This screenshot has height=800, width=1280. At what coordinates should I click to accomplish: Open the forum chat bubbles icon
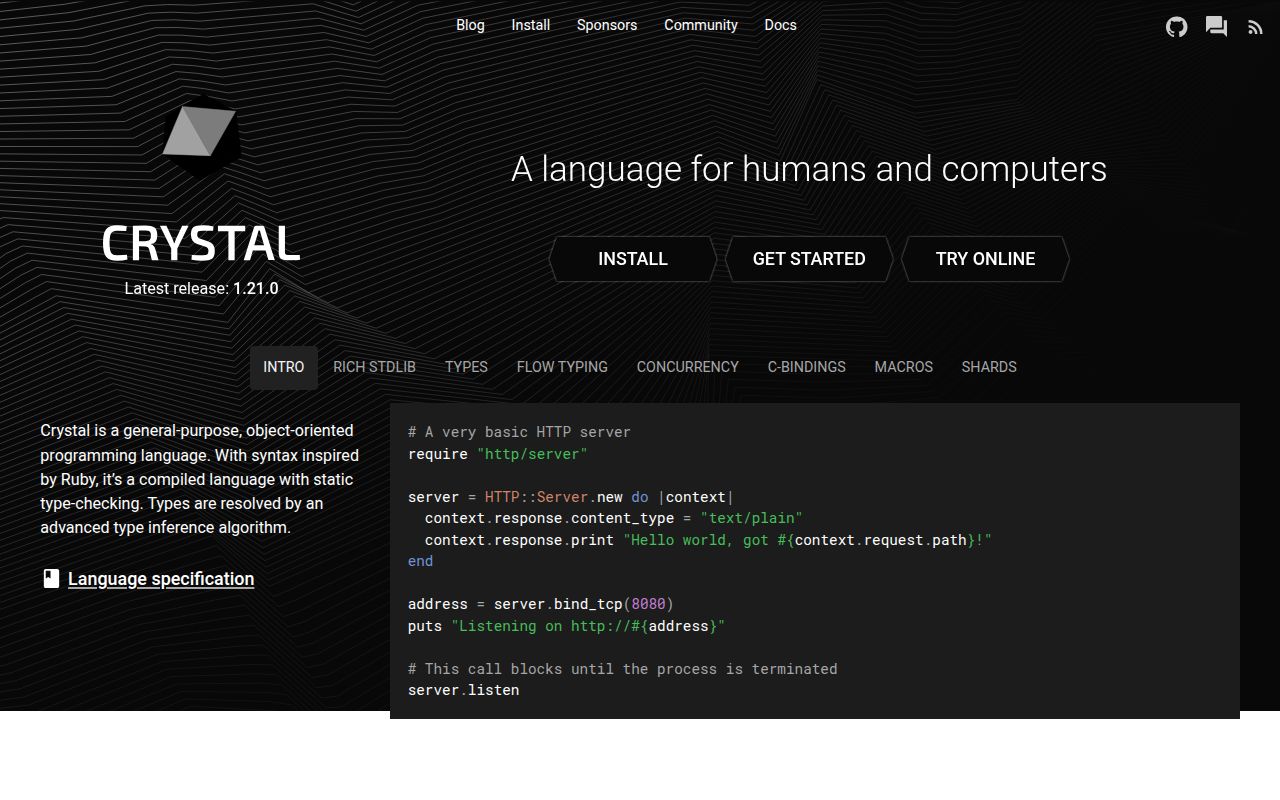[1216, 27]
